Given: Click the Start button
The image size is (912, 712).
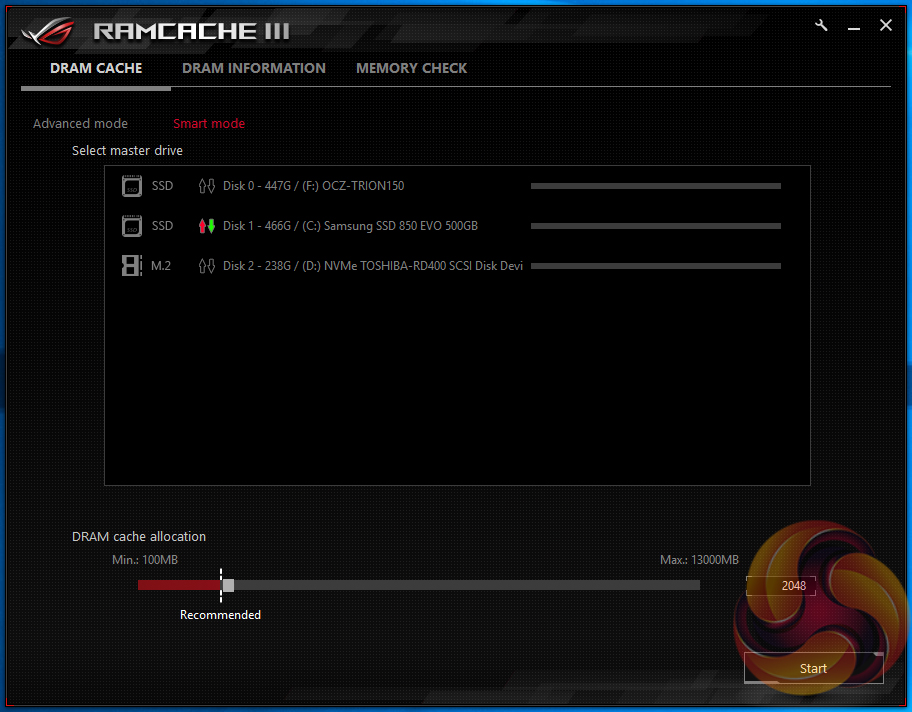Looking at the screenshot, I should pos(814,668).
